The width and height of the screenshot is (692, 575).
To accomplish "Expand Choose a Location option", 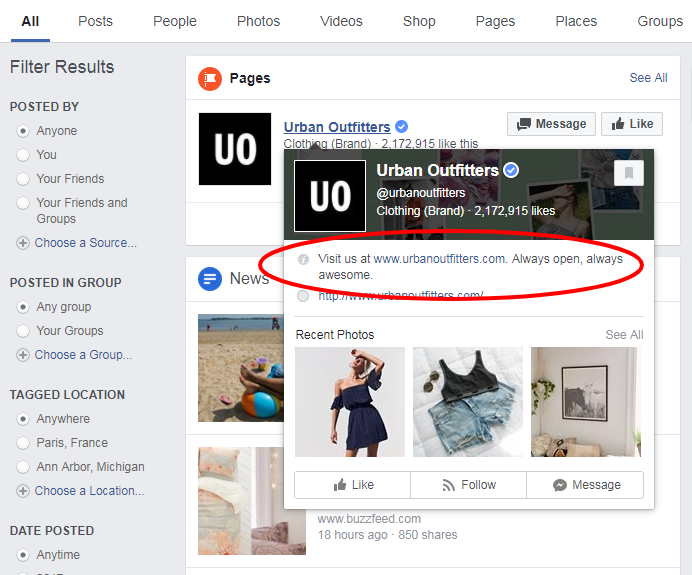I will tap(80, 491).
